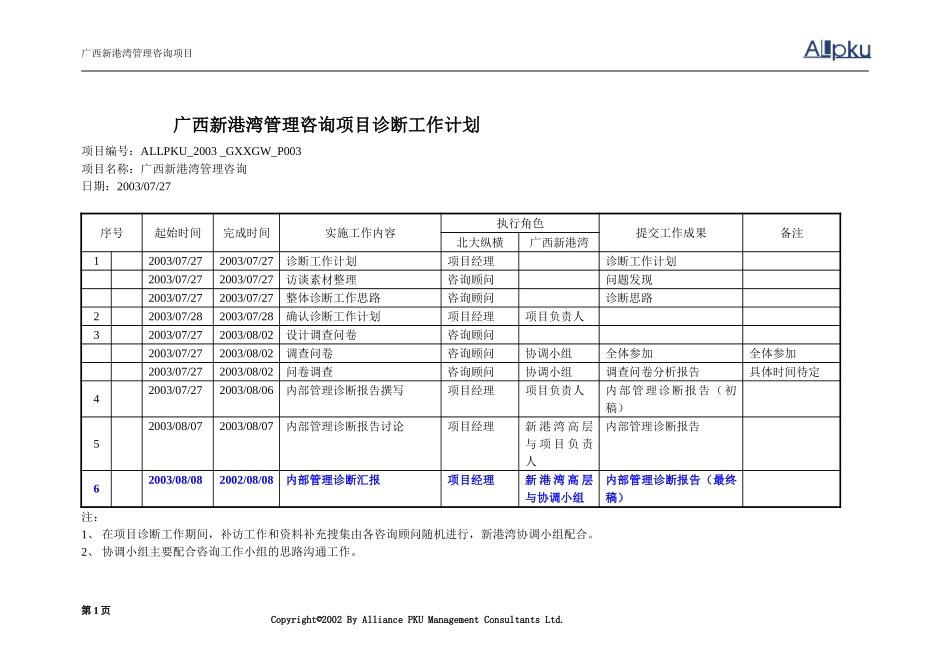Click the blue date 2003/08/08
The image size is (950, 672).
point(175,480)
